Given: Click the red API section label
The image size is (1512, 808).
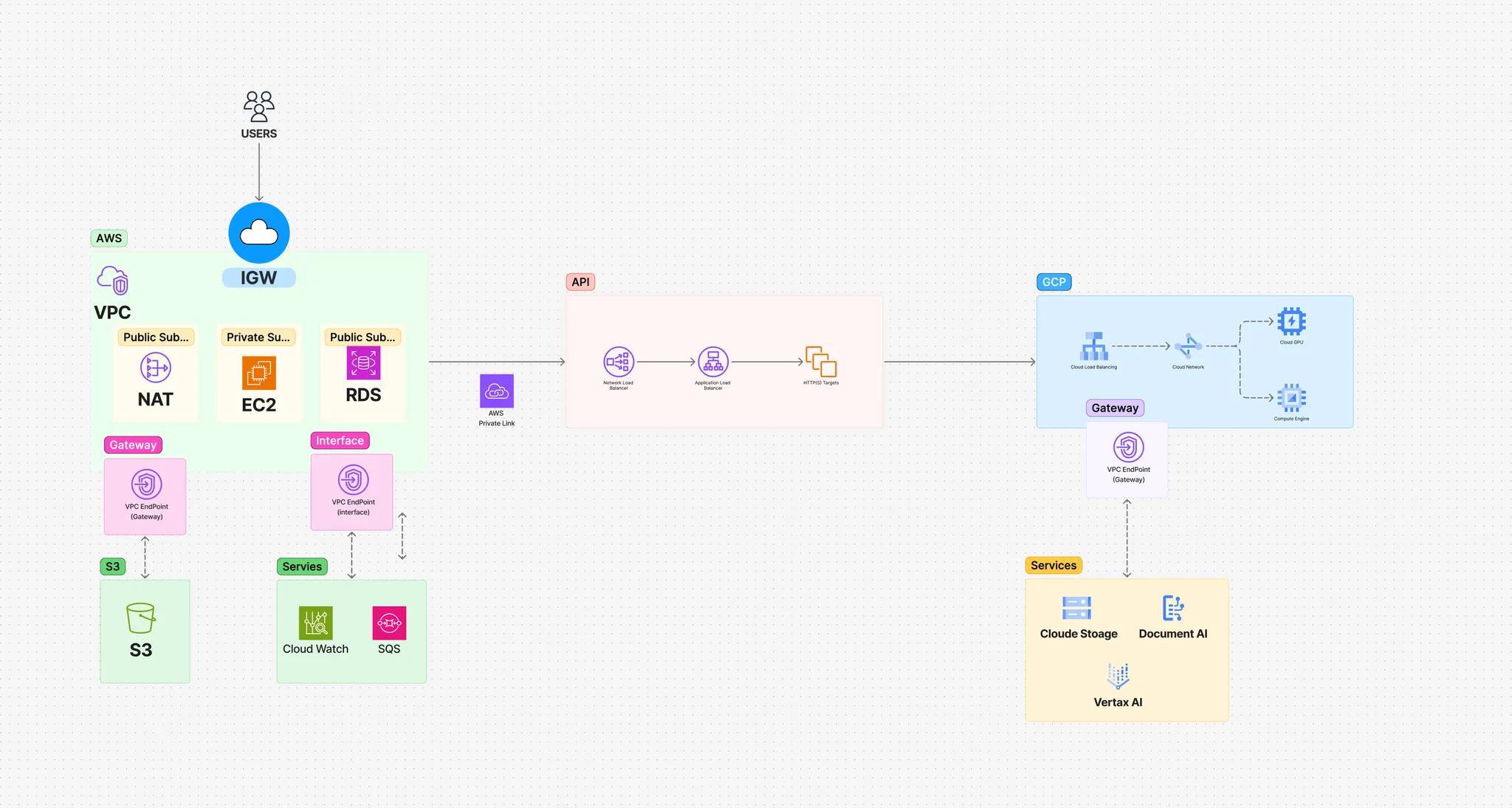Looking at the screenshot, I should coord(580,282).
